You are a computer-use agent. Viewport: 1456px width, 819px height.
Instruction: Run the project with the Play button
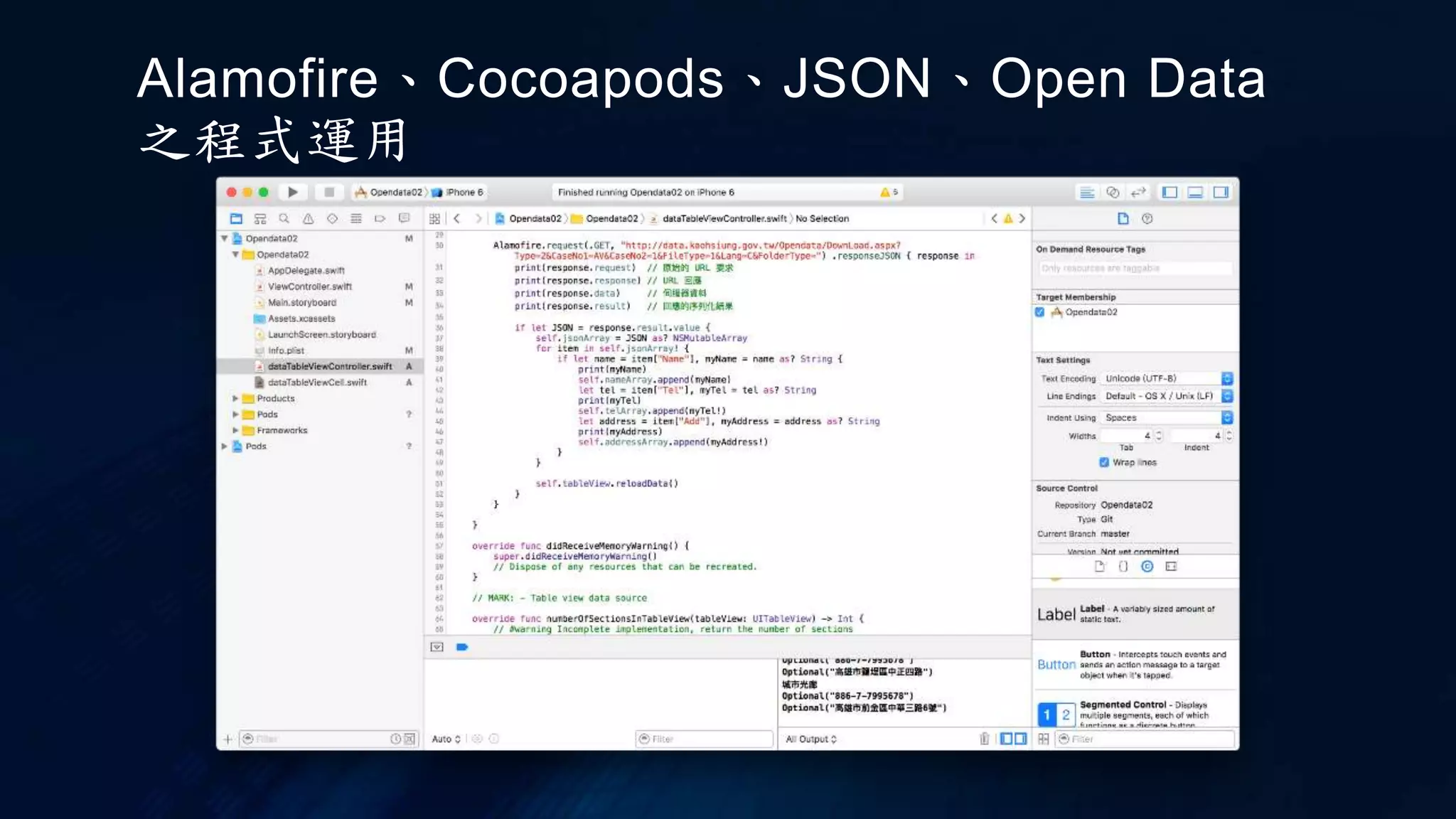[x=292, y=192]
